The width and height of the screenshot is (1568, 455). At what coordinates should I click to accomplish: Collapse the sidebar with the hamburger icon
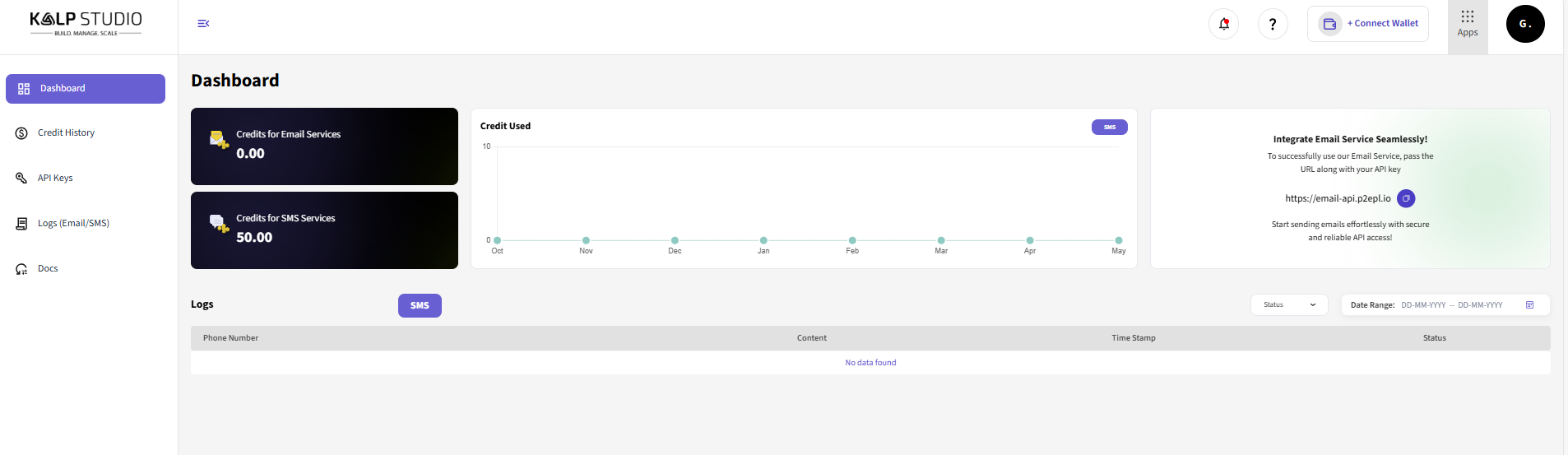[x=203, y=24]
